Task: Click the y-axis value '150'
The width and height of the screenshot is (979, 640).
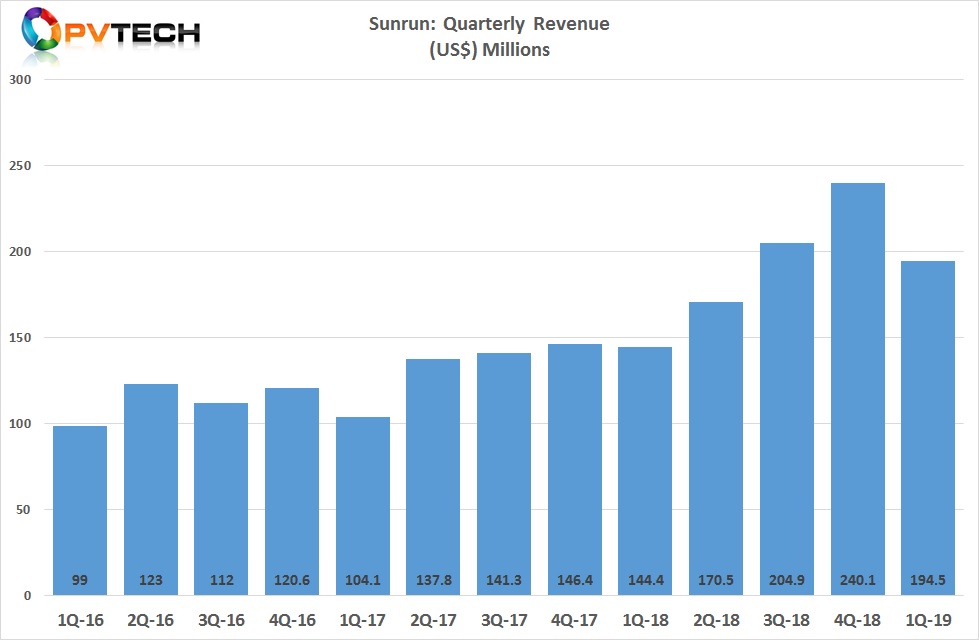Action: coord(20,338)
